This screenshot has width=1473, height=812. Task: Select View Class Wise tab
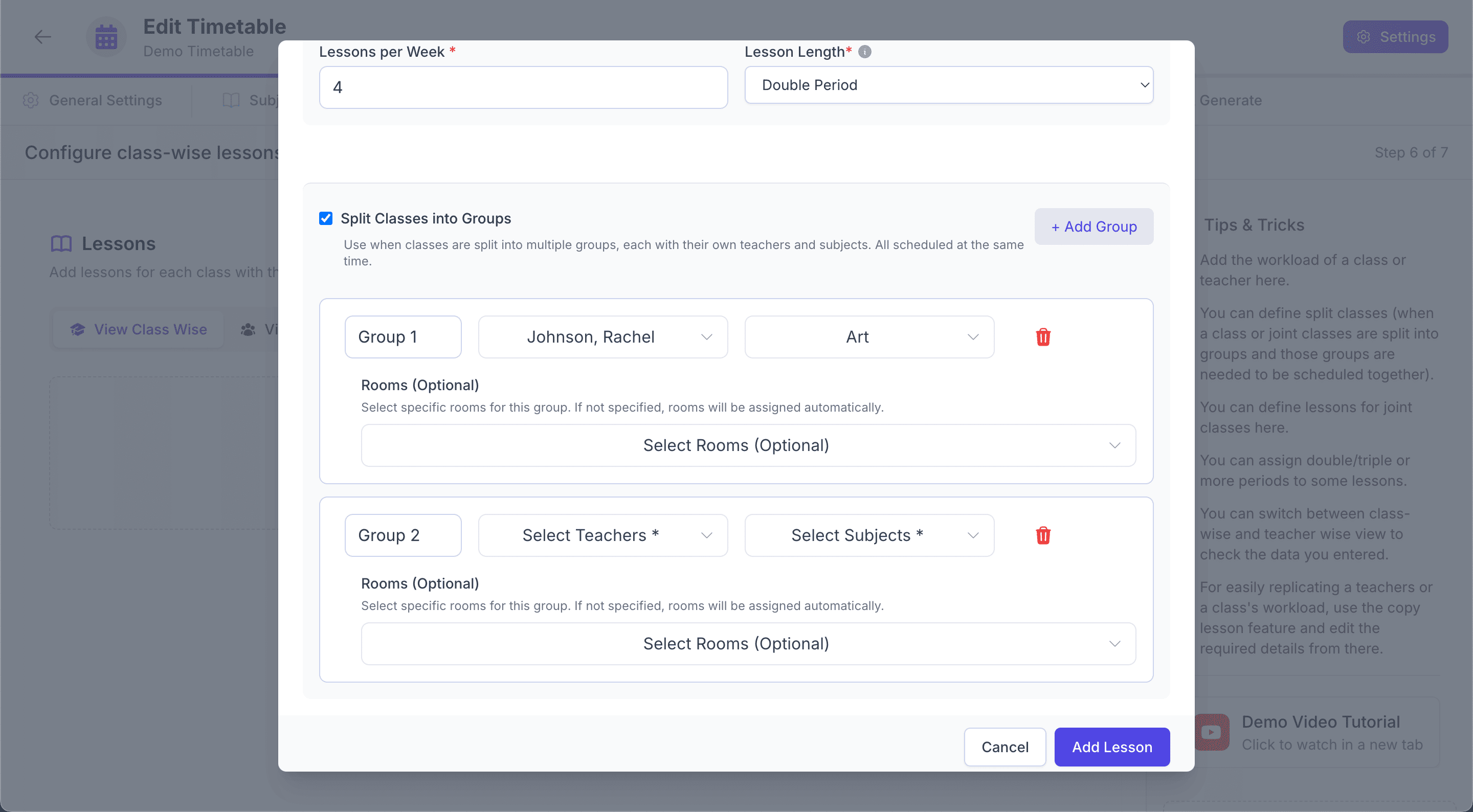[139, 329]
